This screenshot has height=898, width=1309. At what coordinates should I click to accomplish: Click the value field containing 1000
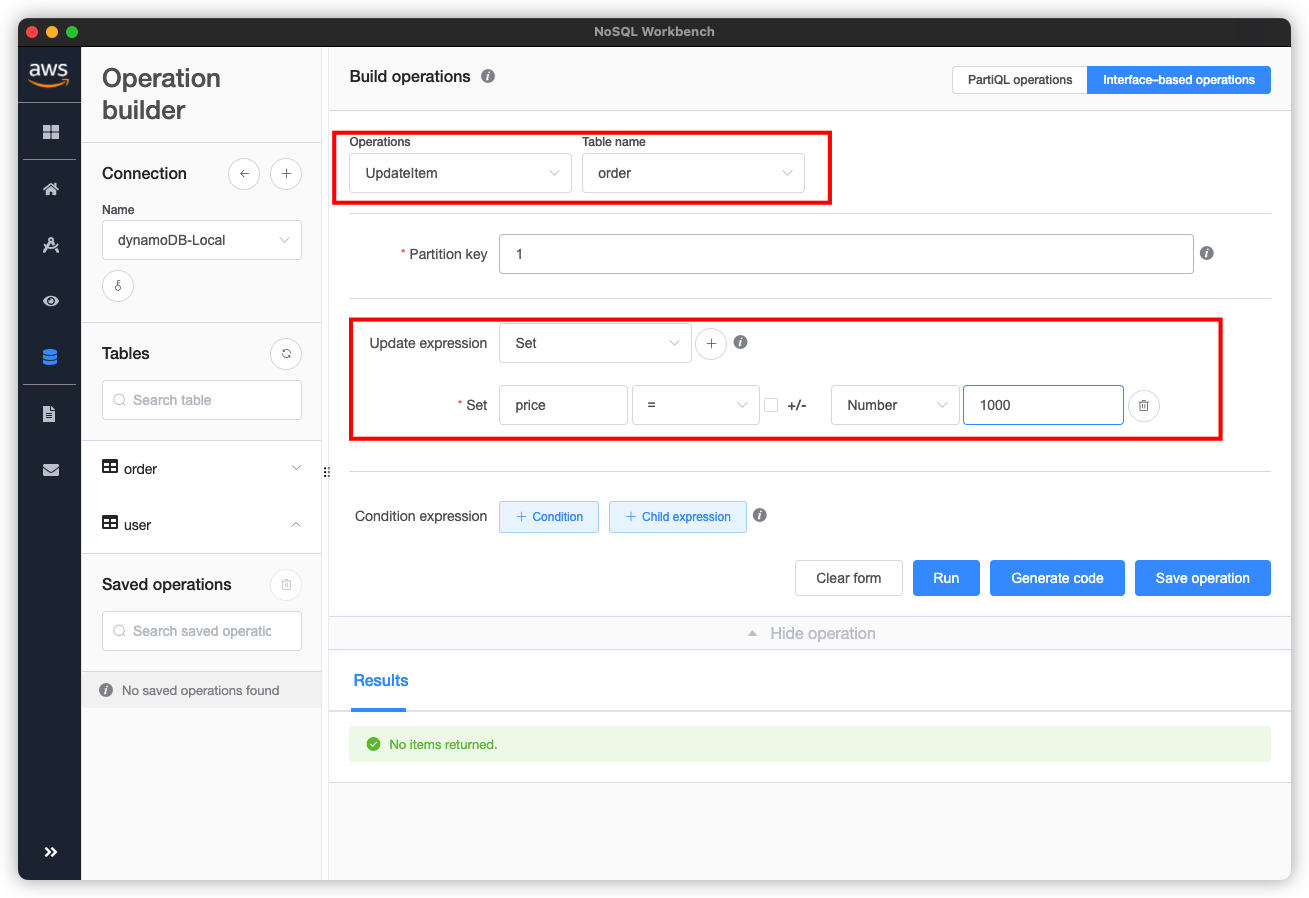tap(1043, 405)
